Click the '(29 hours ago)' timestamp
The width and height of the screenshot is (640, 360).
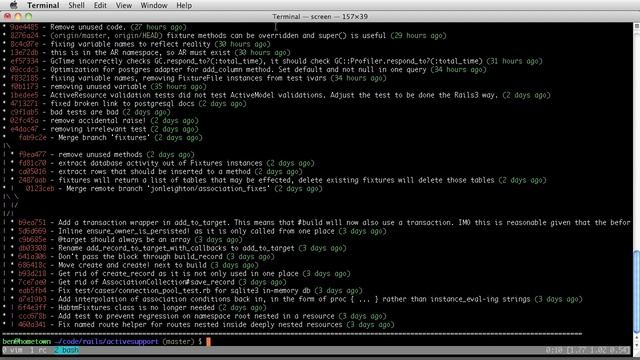click(418, 36)
